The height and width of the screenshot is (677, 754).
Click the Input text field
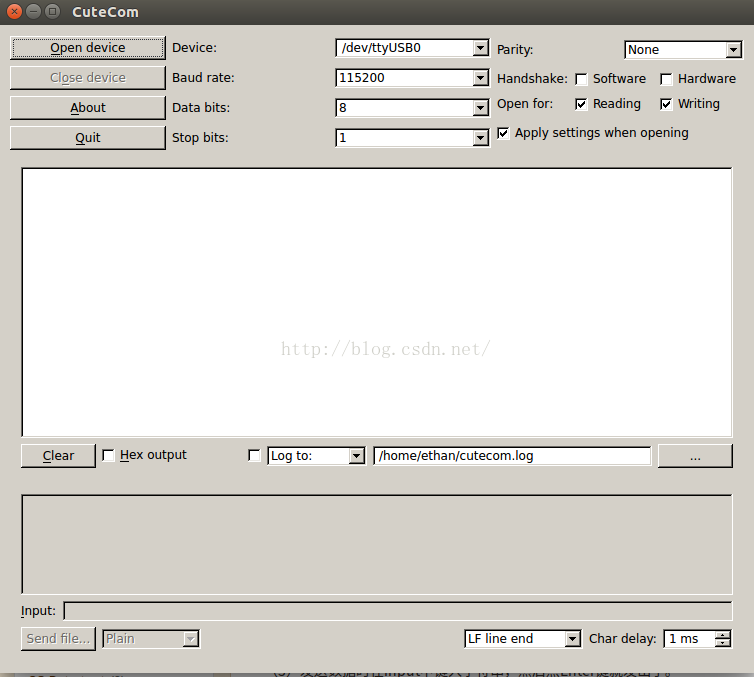pos(398,611)
